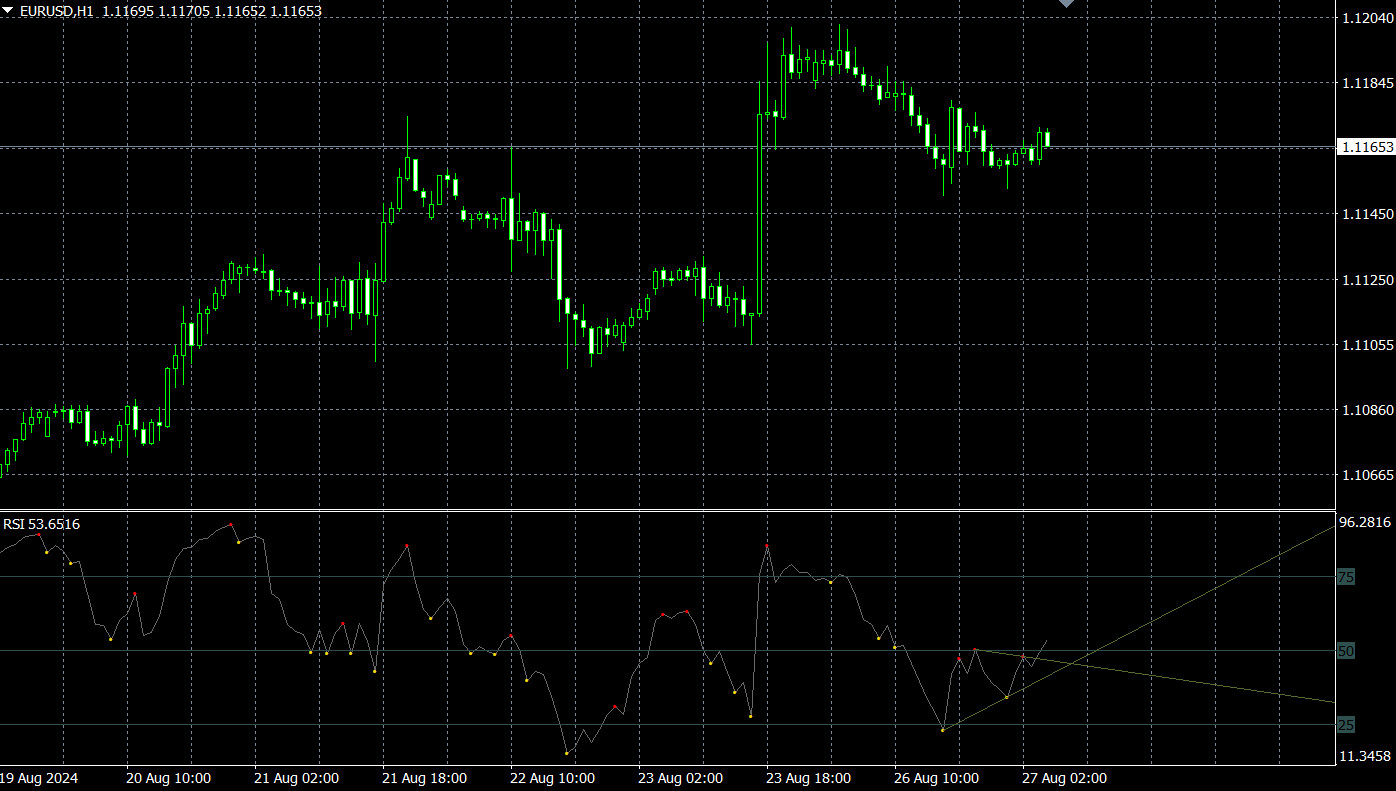Click the 1.11450 price scale value
The height and width of the screenshot is (791, 1396).
[x=1366, y=214]
